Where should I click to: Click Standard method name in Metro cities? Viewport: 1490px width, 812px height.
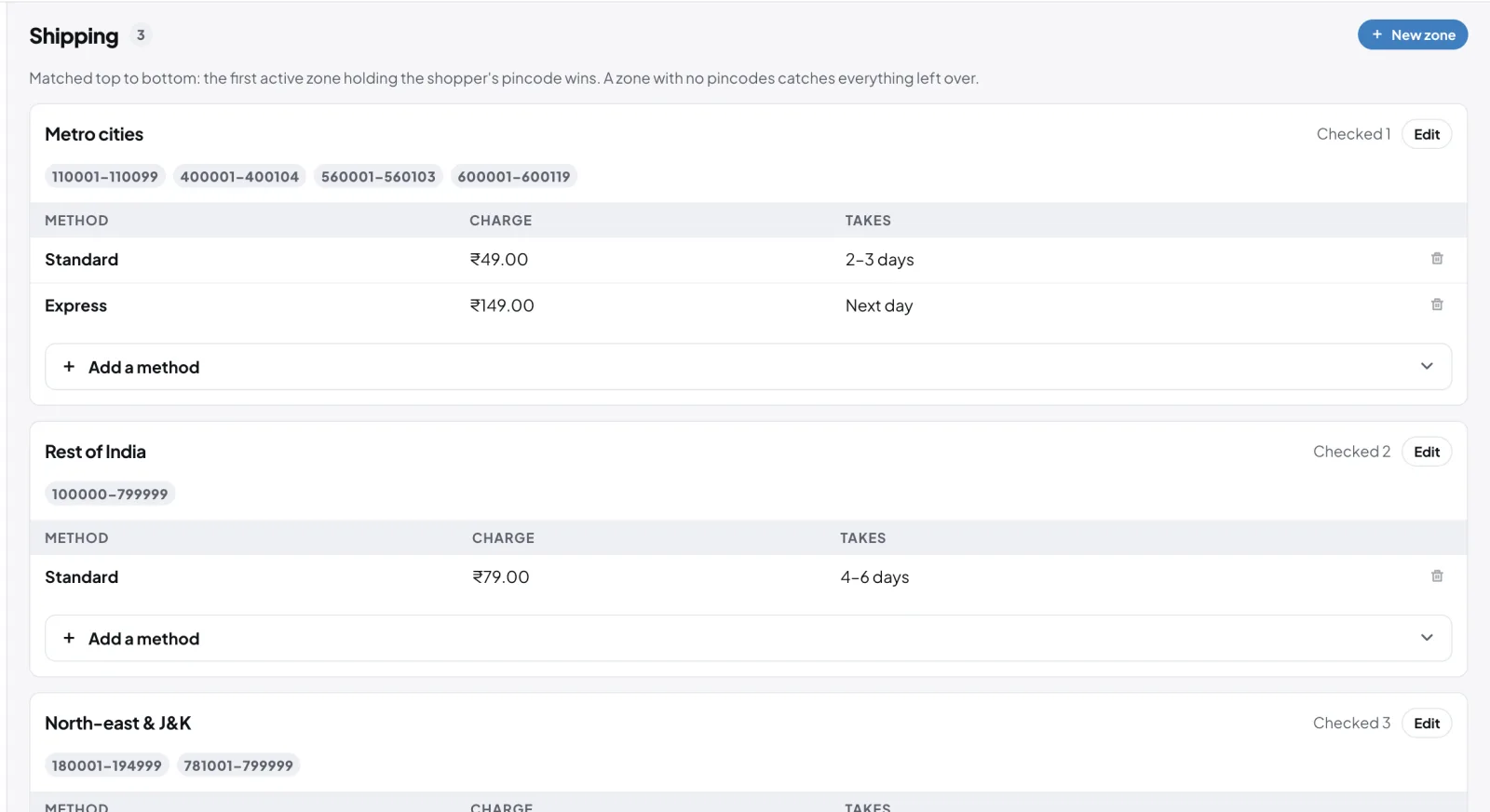(x=81, y=260)
